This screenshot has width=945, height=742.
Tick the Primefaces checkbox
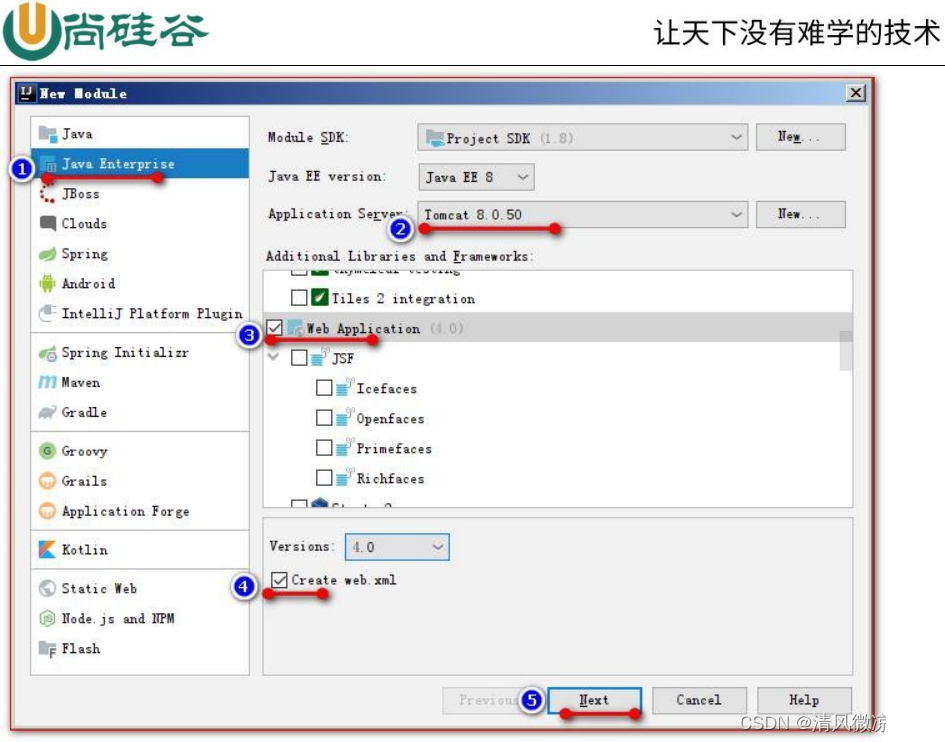[324, 448]
